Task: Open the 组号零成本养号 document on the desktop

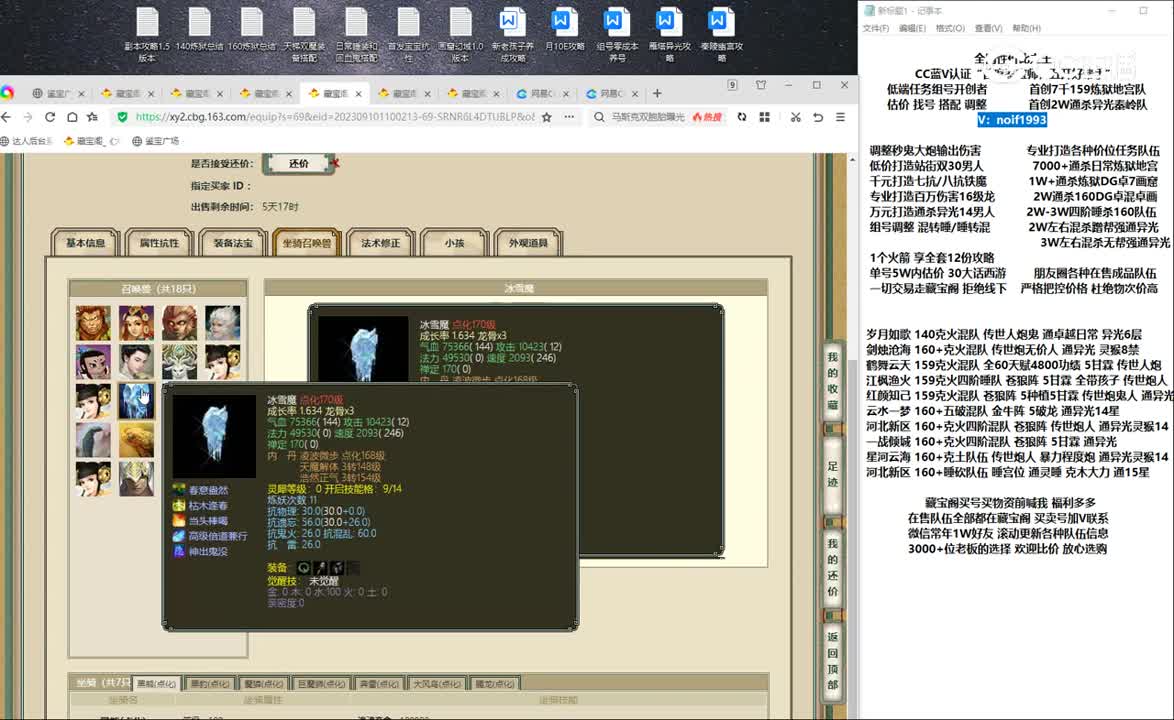Action: (x=617, y=34)
